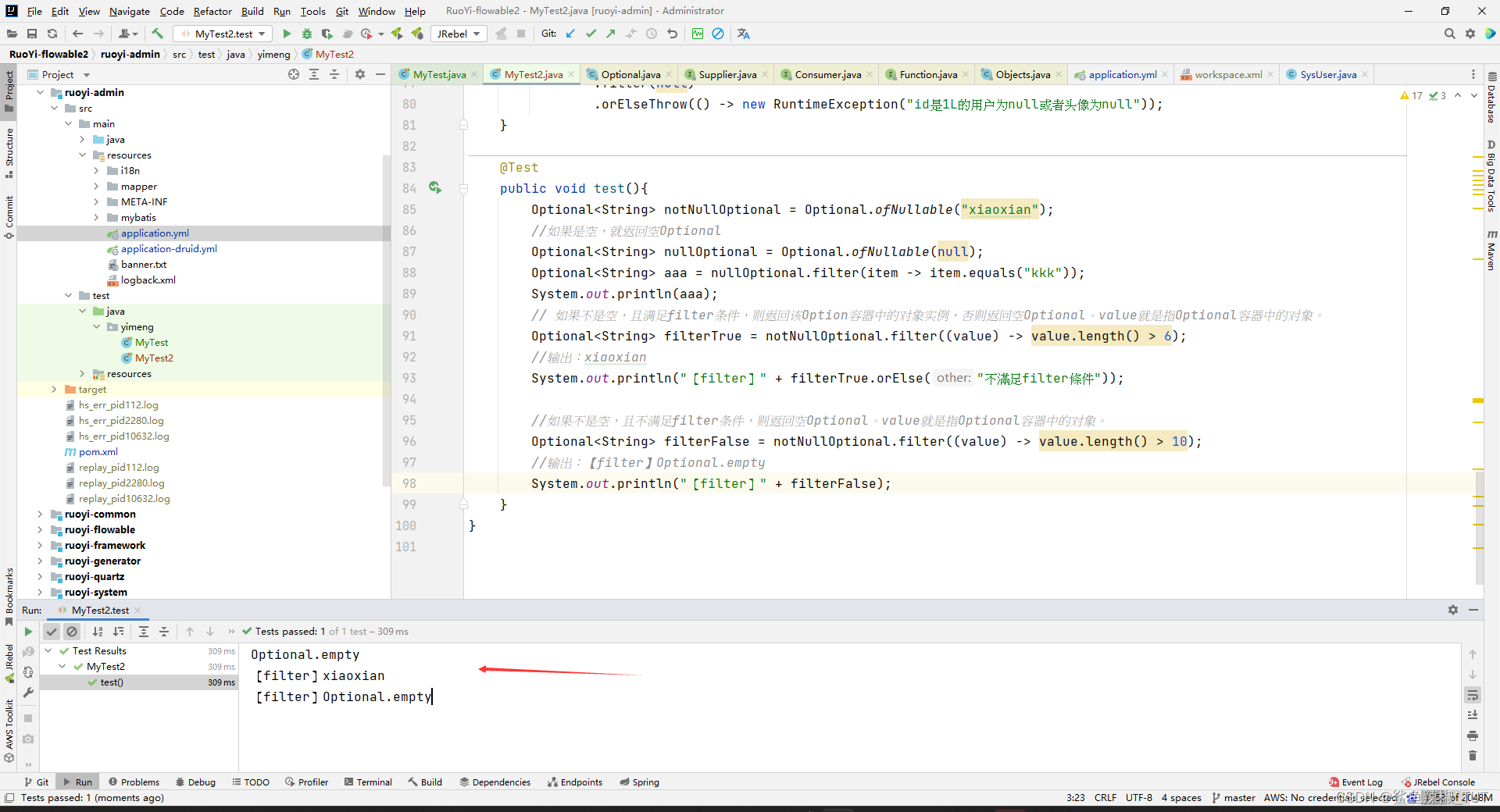Toggle soft-wrap icon beside console output
The image size is (1500, 812).
click(x=1473, y=695)
